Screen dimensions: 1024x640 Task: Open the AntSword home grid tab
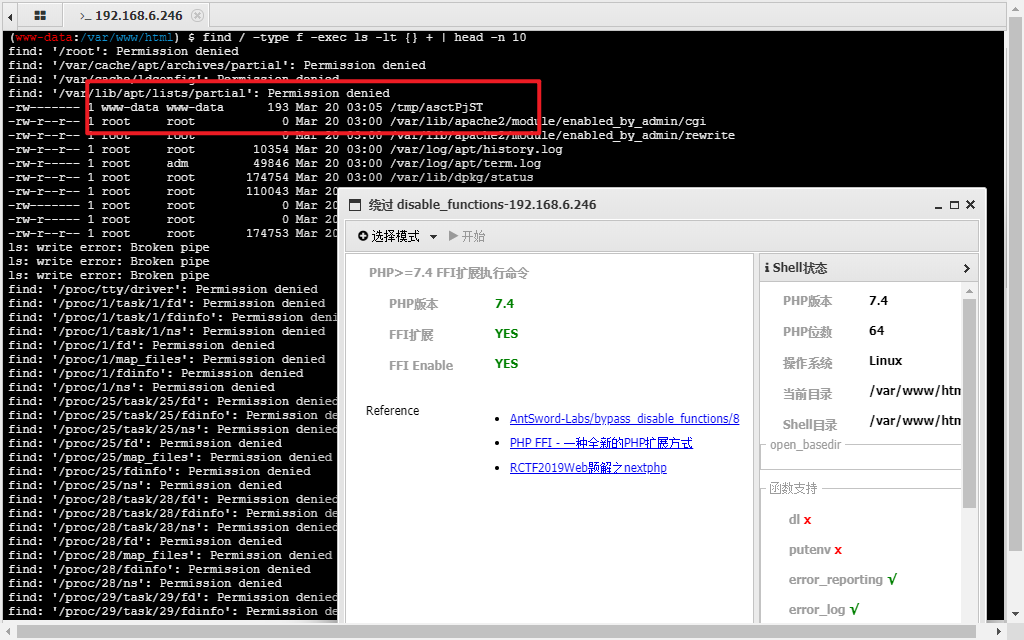pos(40,16)
